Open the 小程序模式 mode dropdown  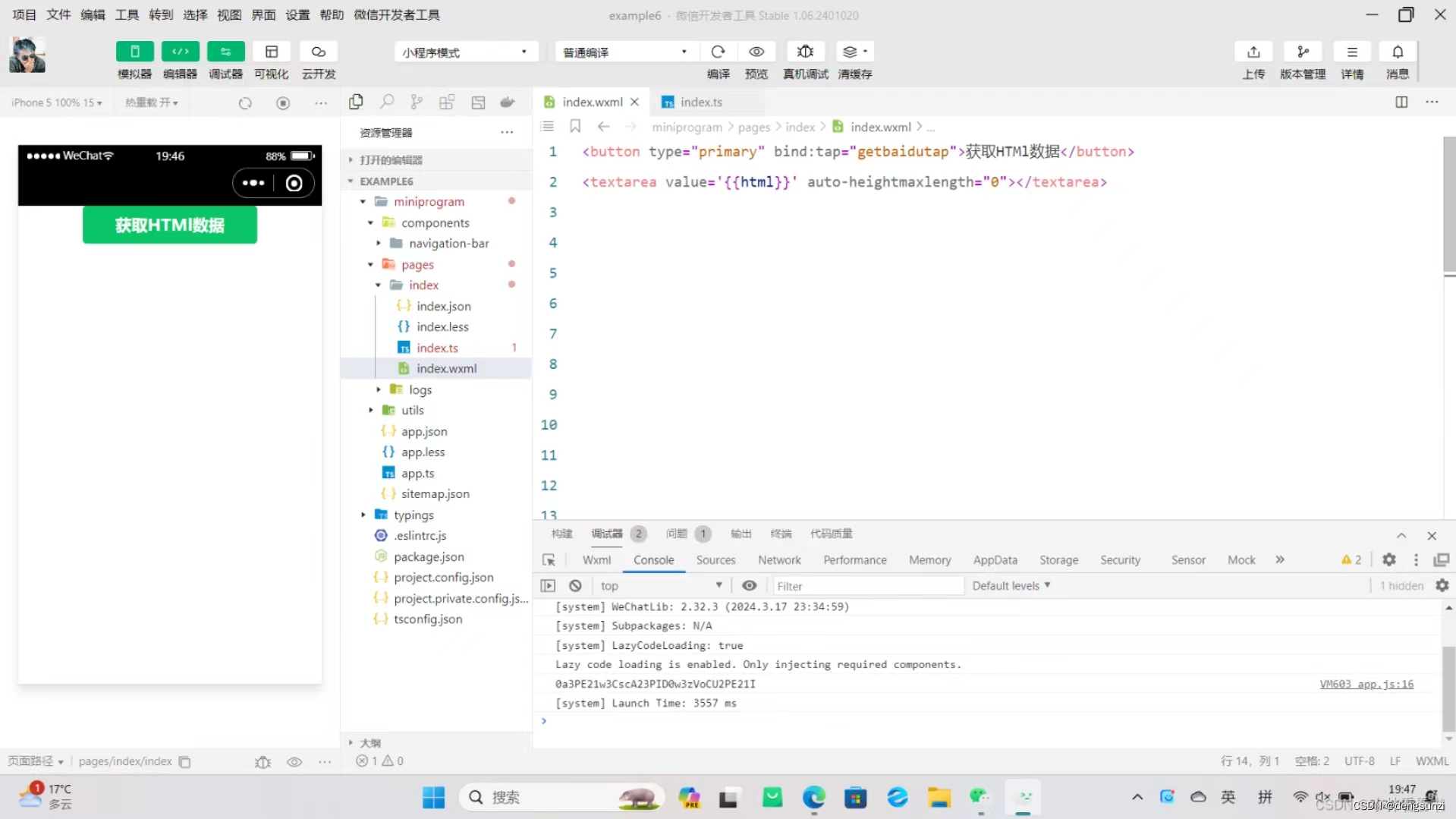coord(466,52)
